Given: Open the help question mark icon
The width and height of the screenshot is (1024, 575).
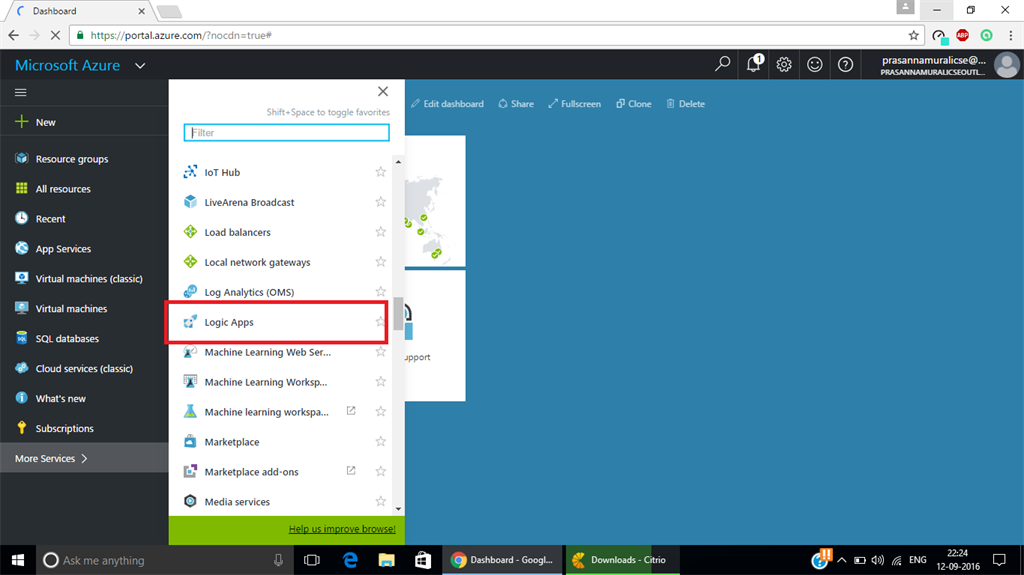Looking at the screenshot, I should (x=845, y=64).
